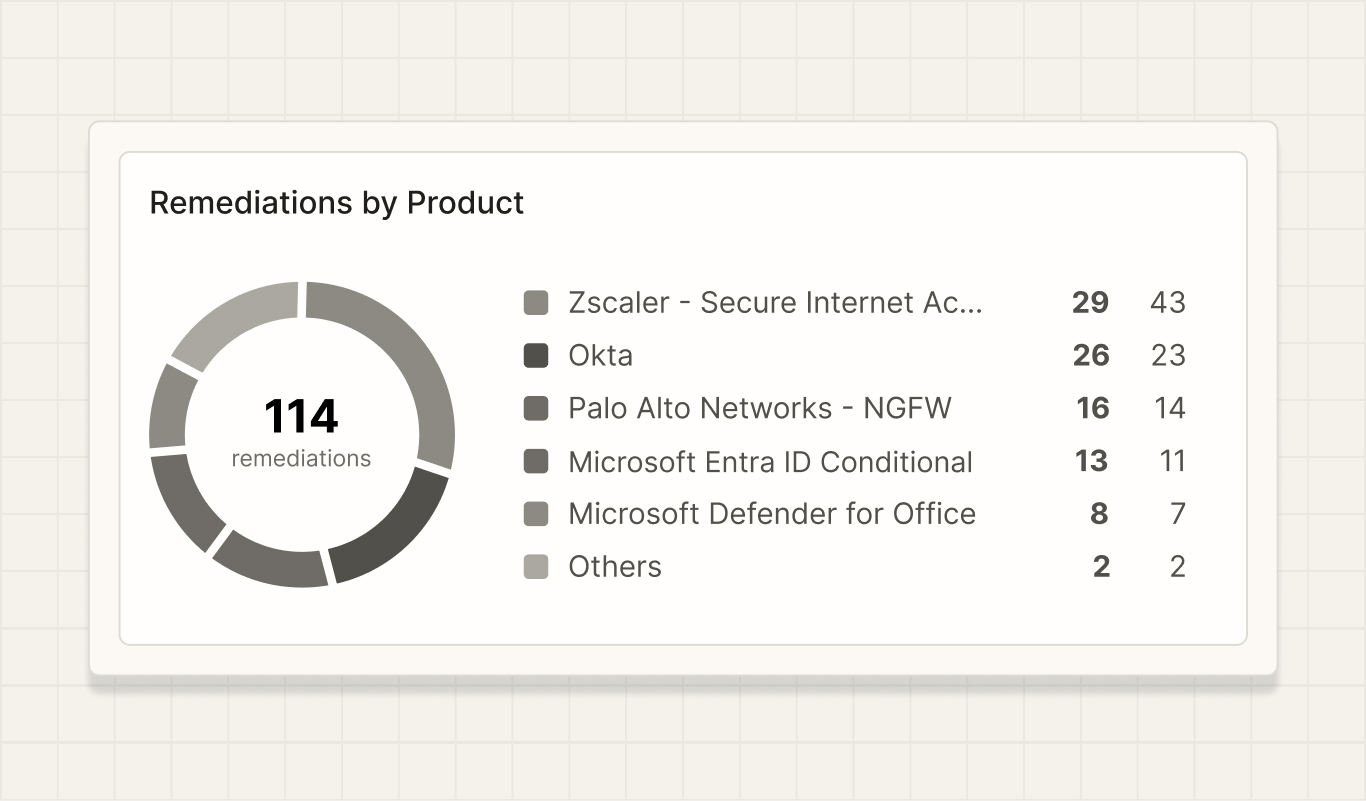Click the Microsoft Defender legend swatch
The width and height of the screenshot is (1366, 801).
coord(536,514)
